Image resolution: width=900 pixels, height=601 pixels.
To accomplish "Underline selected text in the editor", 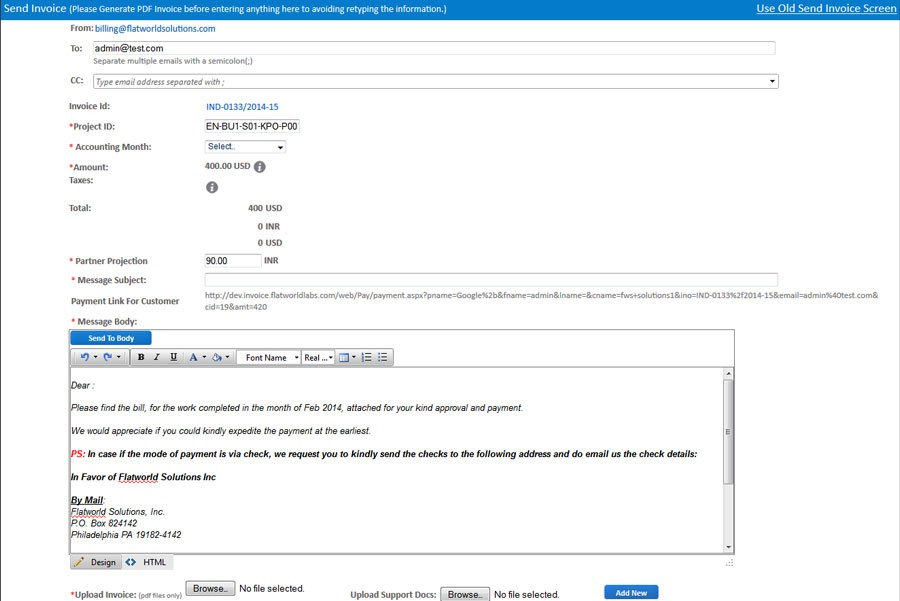I will coord(172,357).
